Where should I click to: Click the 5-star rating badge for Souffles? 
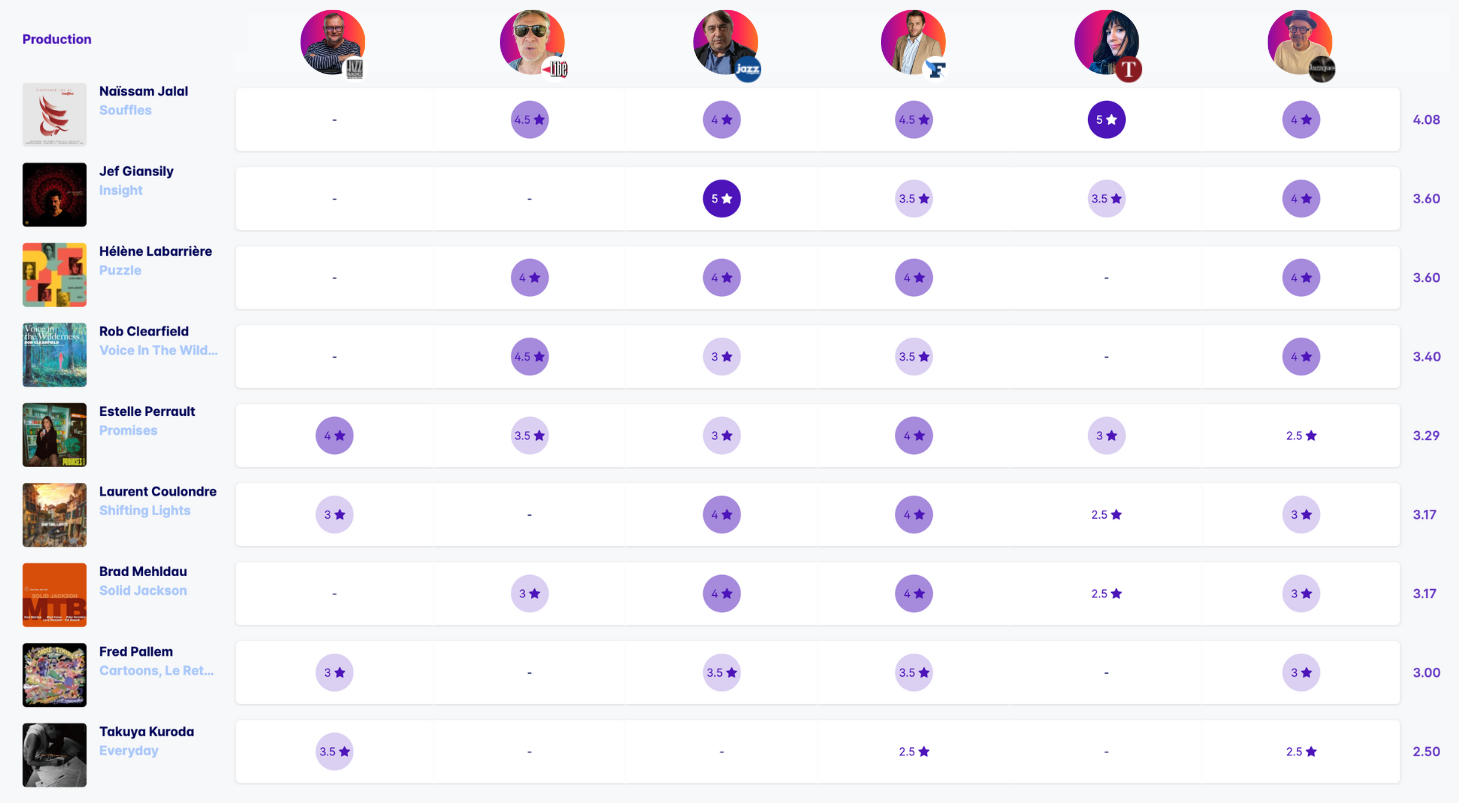click(1106, 119)
